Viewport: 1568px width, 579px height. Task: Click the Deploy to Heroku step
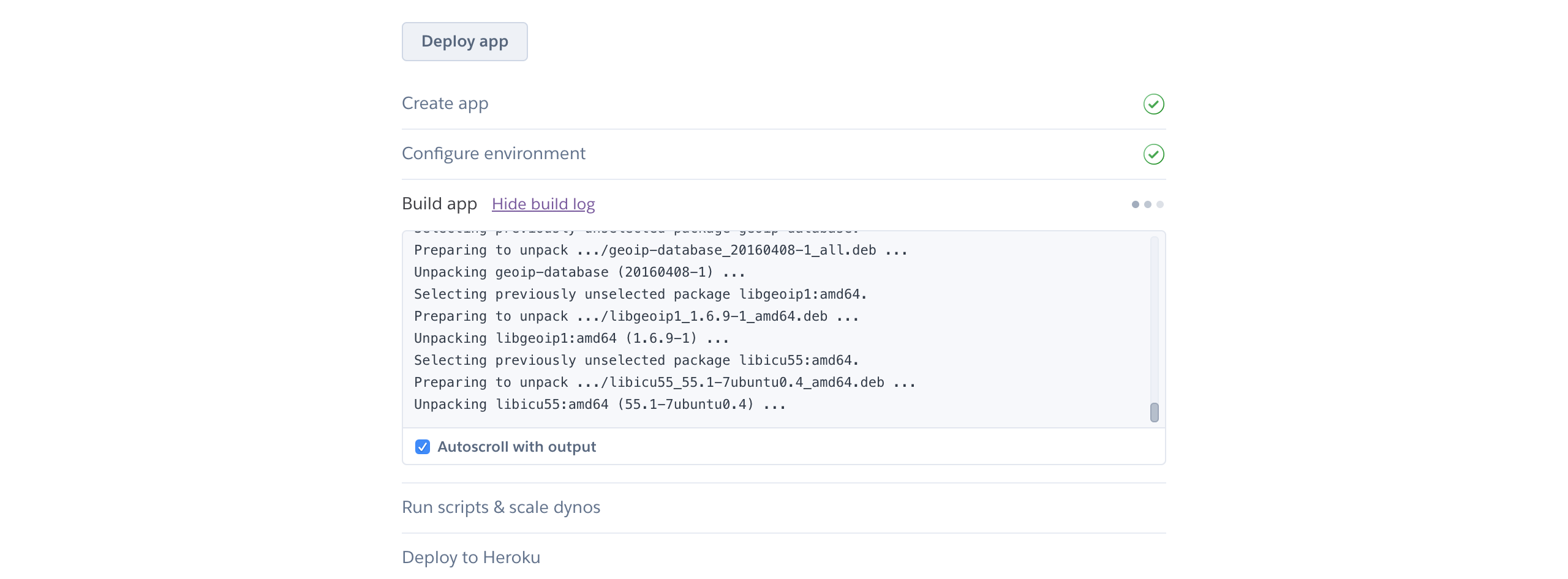tap(470, 558)
